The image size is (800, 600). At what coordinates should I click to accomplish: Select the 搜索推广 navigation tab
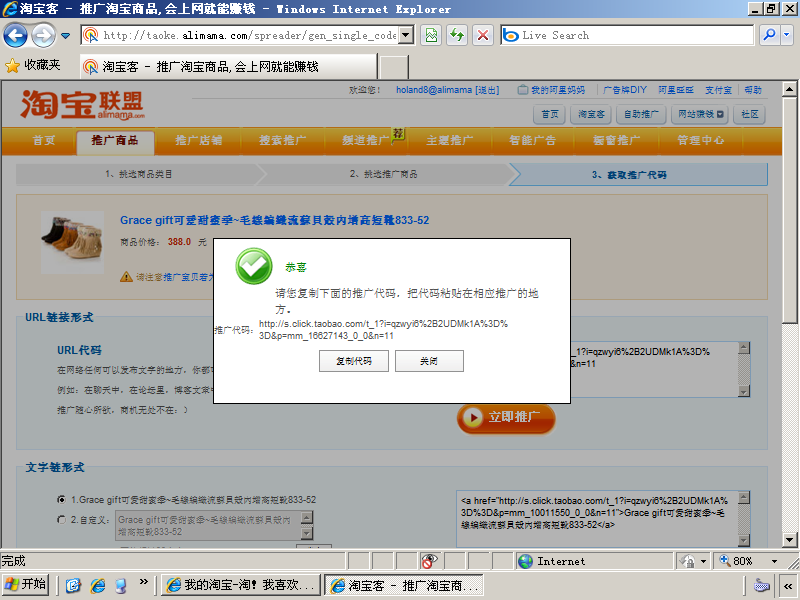282,140
